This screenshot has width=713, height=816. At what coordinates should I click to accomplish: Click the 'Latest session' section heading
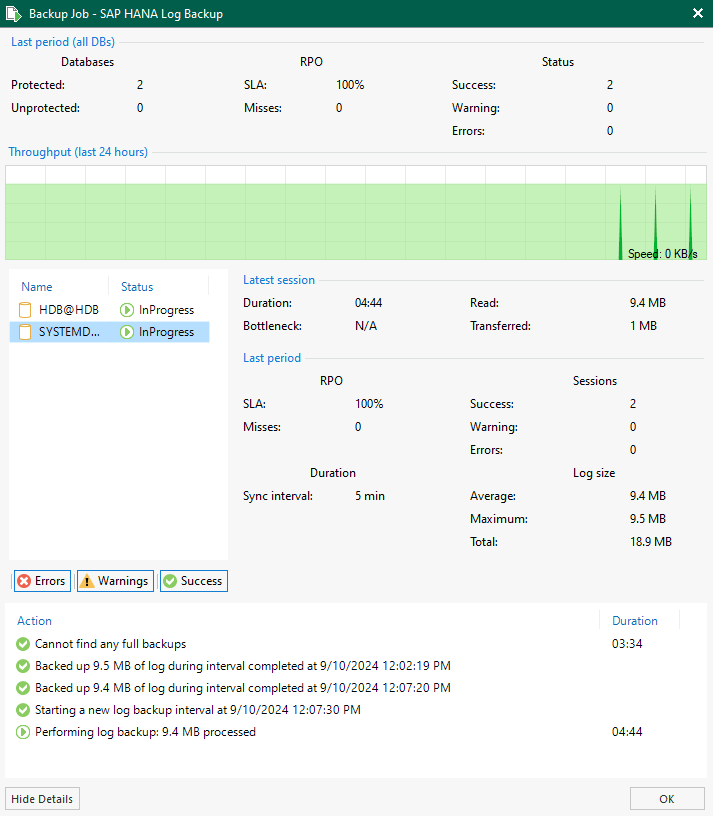[x=279, y=280]
